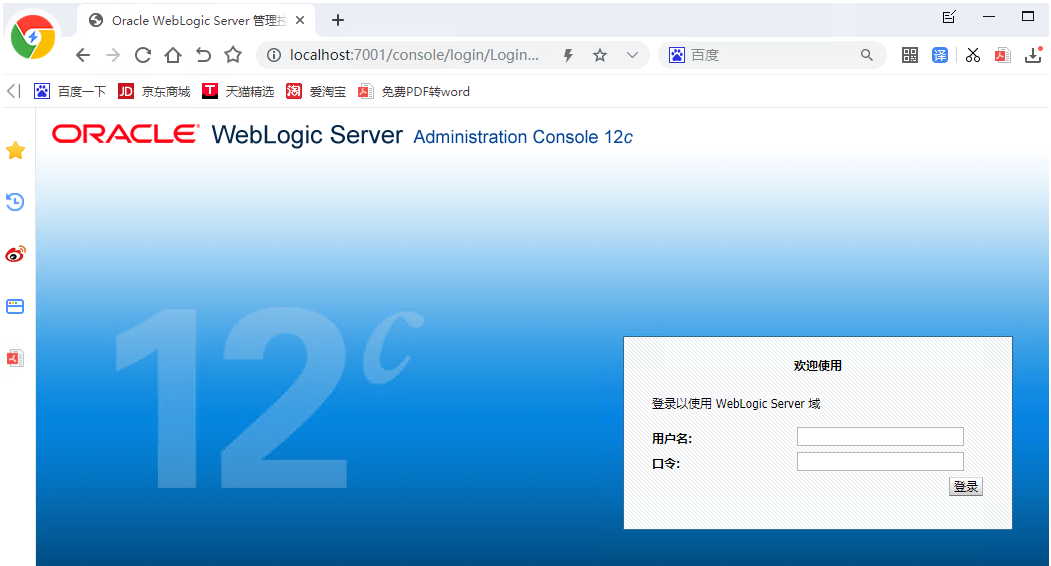This screenshot has width=1051, height=566.
Task: Open the apps grid icon
Action: 910,55
